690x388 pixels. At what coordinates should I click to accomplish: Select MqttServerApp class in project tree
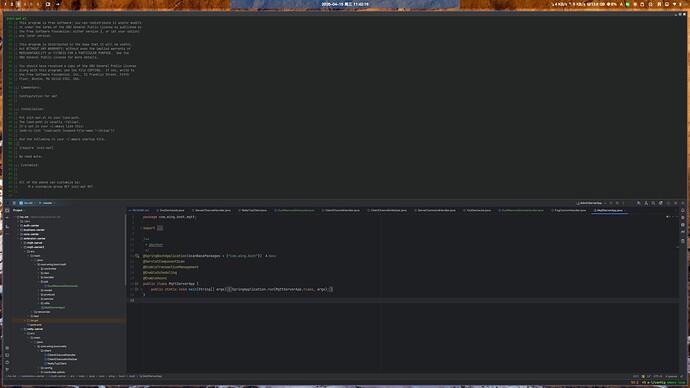54,307
